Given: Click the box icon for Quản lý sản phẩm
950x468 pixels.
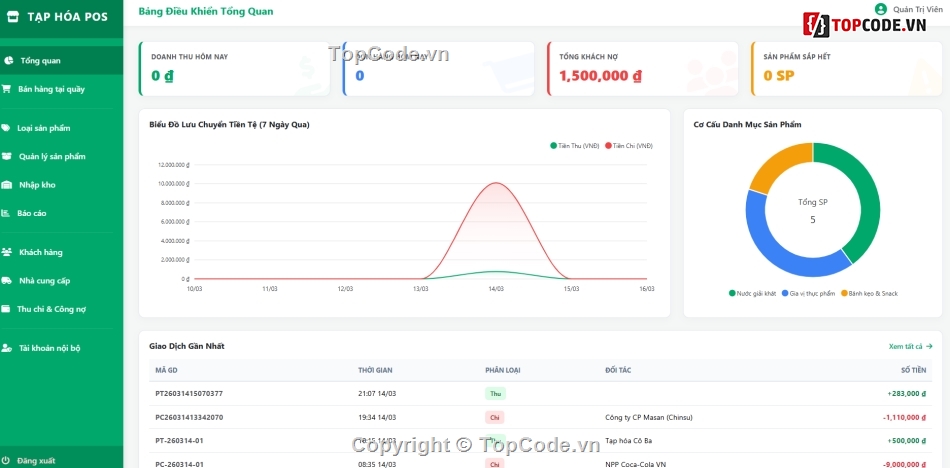Looking at the screenshot, I should (x=7, y=156).
